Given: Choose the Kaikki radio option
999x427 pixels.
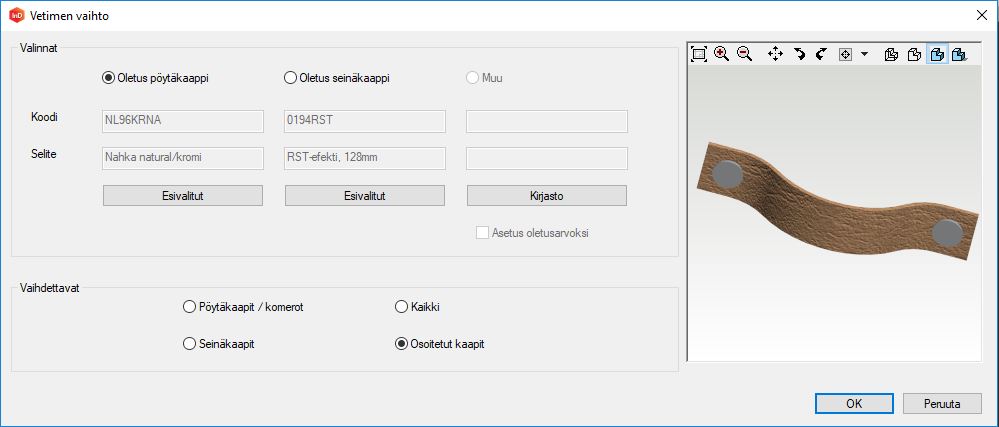Looking at the screenshot, I should coord(402,307).
